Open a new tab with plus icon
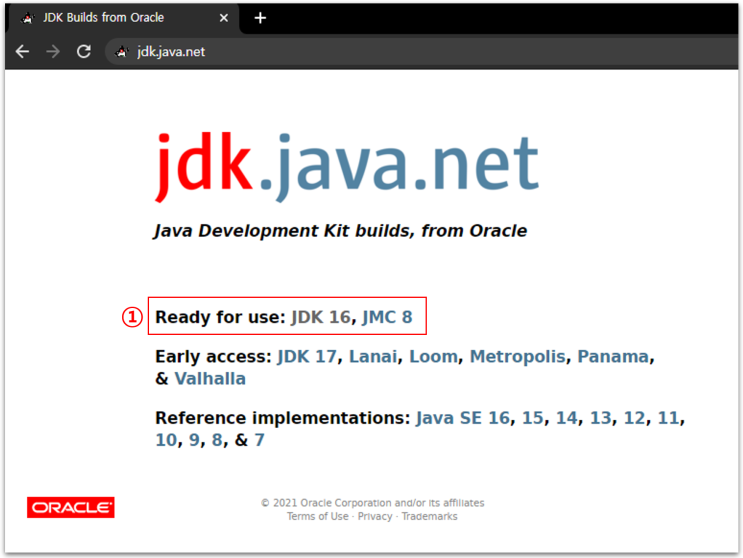The height and width of the screenshot is (558, 743). [260, 18]
